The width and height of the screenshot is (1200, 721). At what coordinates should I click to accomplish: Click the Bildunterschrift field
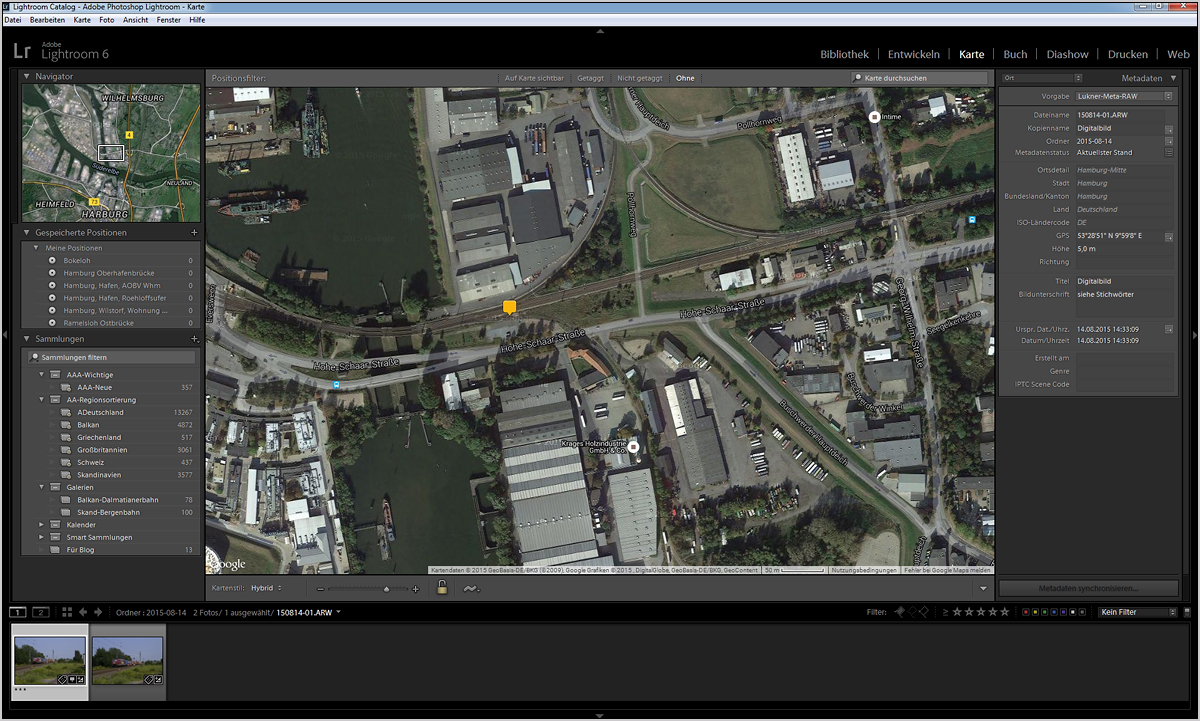(1124, 304)
